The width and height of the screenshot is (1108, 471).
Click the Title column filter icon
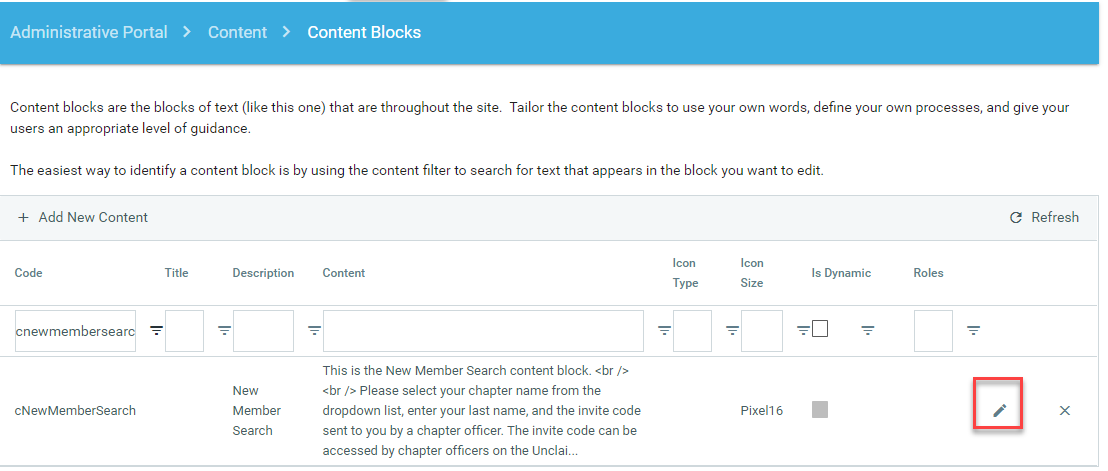[x=224, y=330]
